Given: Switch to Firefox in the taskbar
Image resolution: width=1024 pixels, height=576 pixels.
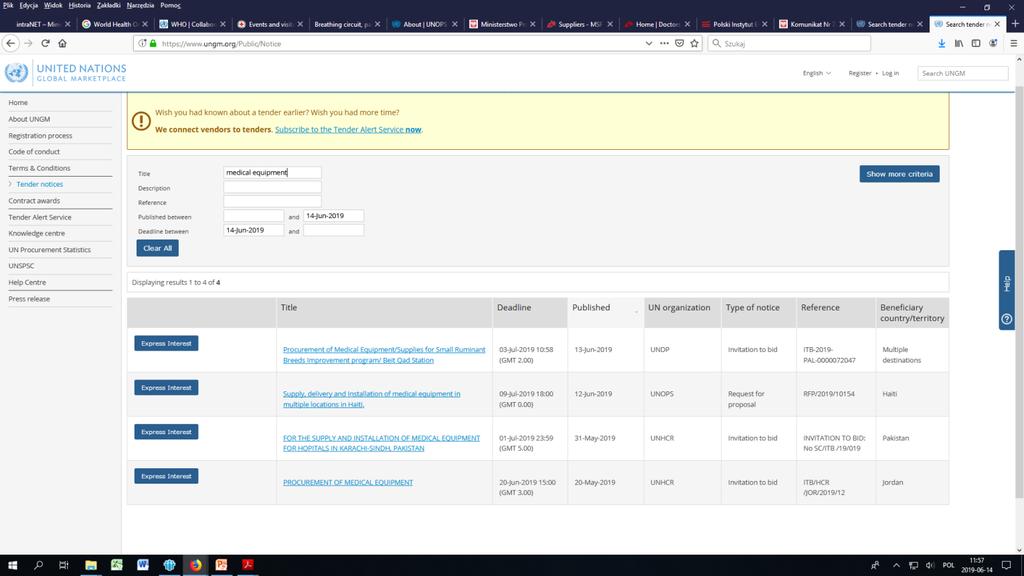Looking at the screenshot, I should point(195,565).
